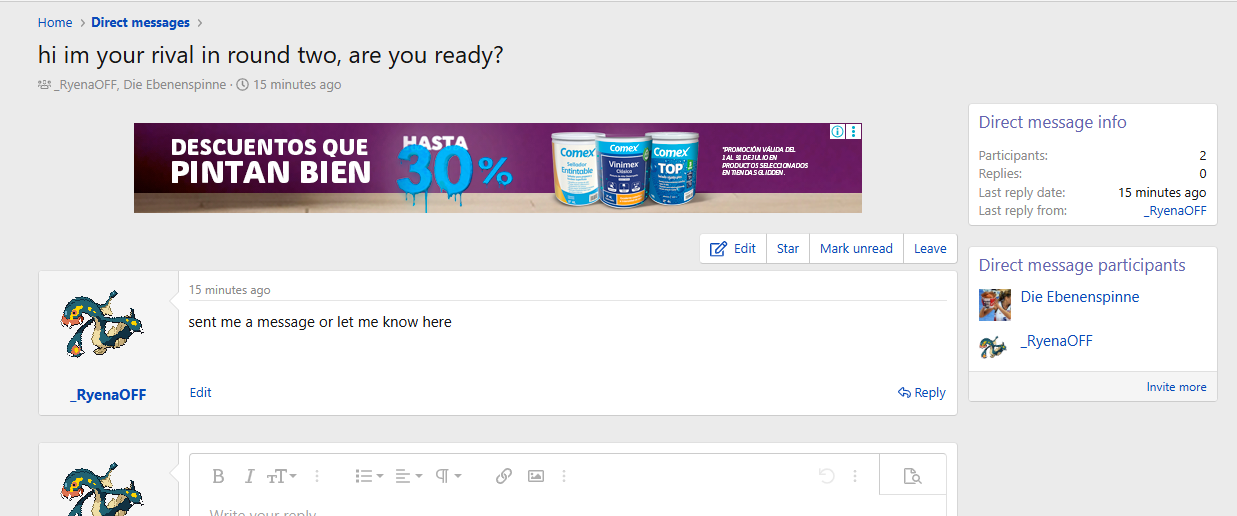This screenshot has width=1237, height=516.
Task: Click the undo icon in editor
Action: [827, 476]
